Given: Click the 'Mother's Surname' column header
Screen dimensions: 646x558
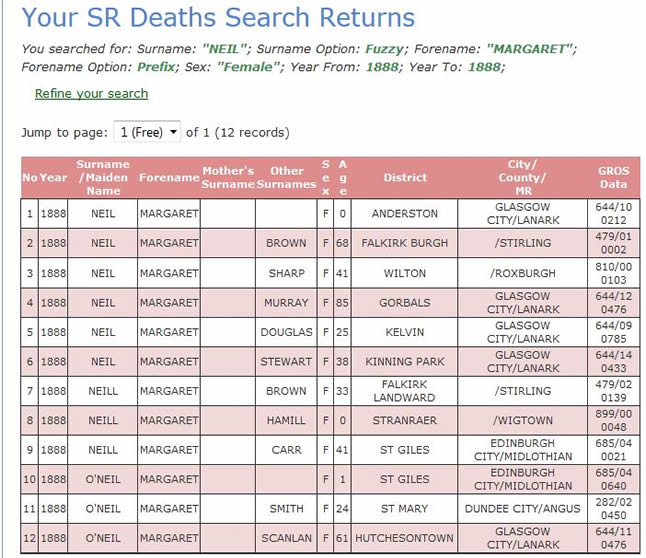Looking at the screenshot, I should [228, 178].
